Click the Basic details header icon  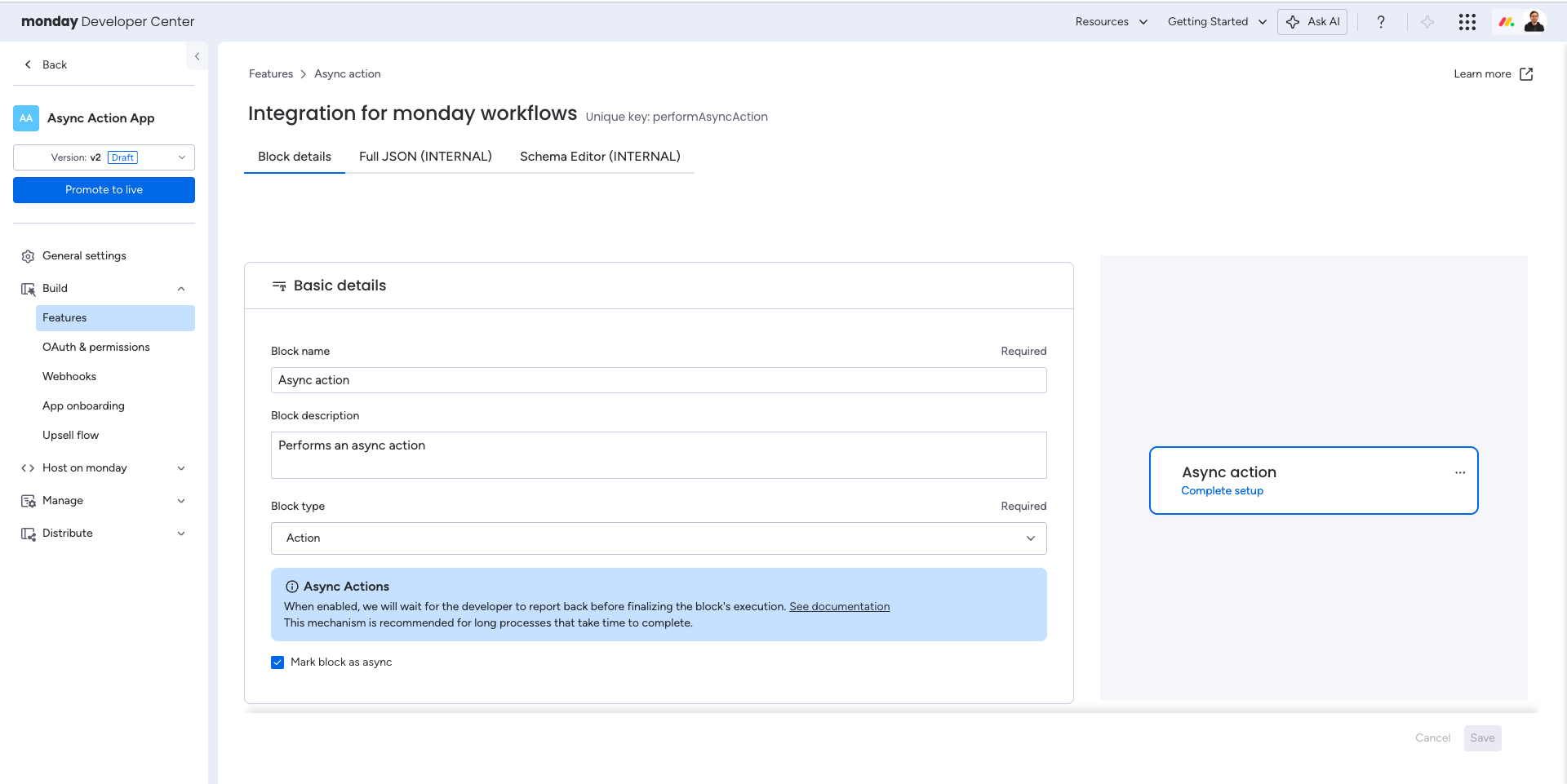pyautogui.click(x=279, y=286)
